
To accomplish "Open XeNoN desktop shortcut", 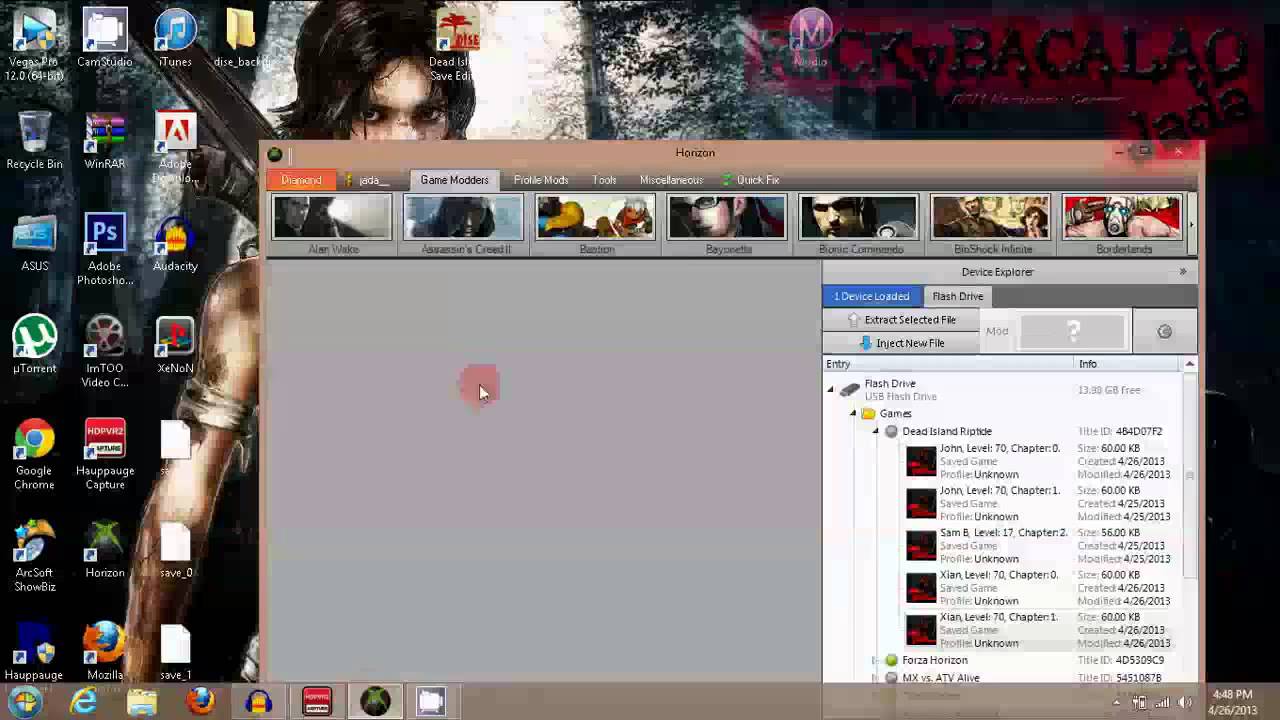I will pyautogui.click(x=175, y=345).
